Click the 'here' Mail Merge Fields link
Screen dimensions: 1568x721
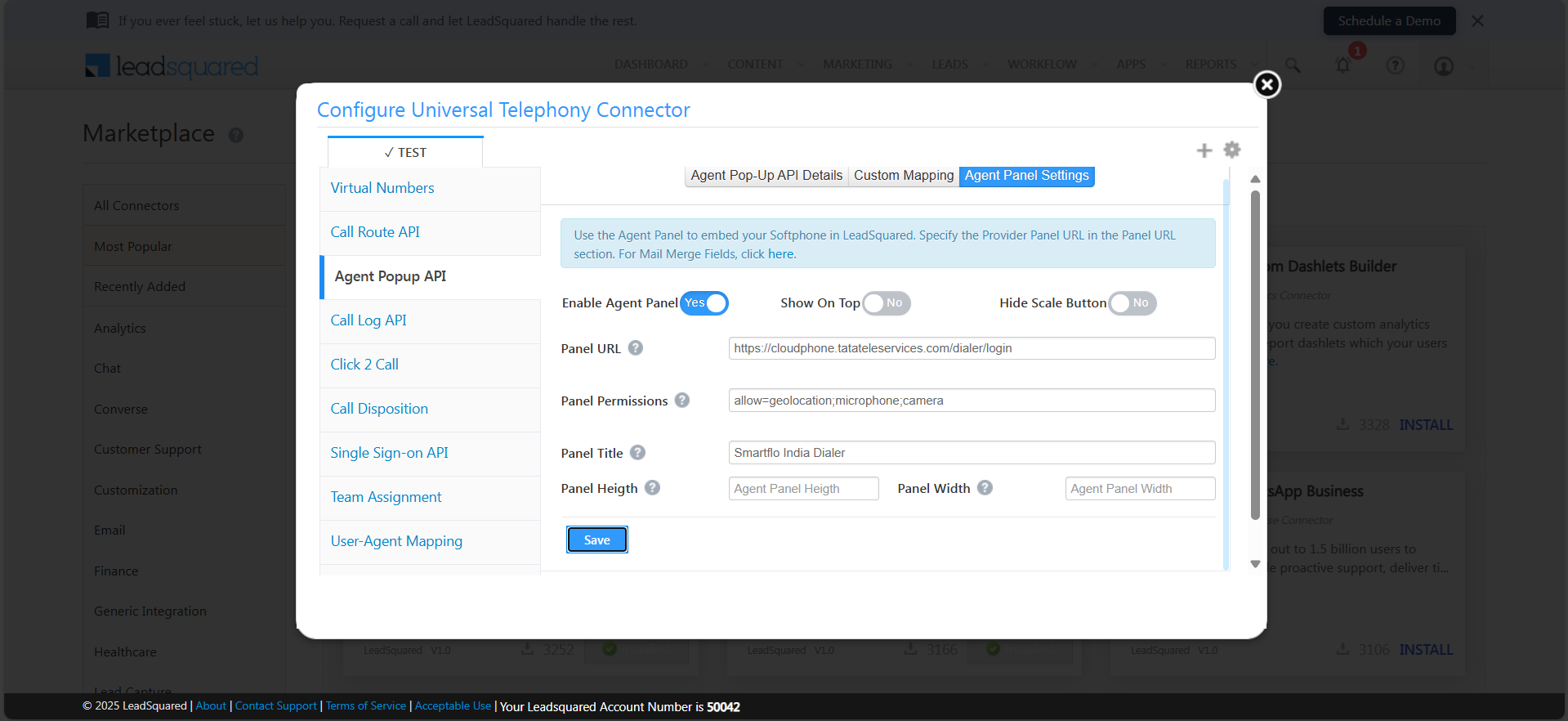click(780, 254)
